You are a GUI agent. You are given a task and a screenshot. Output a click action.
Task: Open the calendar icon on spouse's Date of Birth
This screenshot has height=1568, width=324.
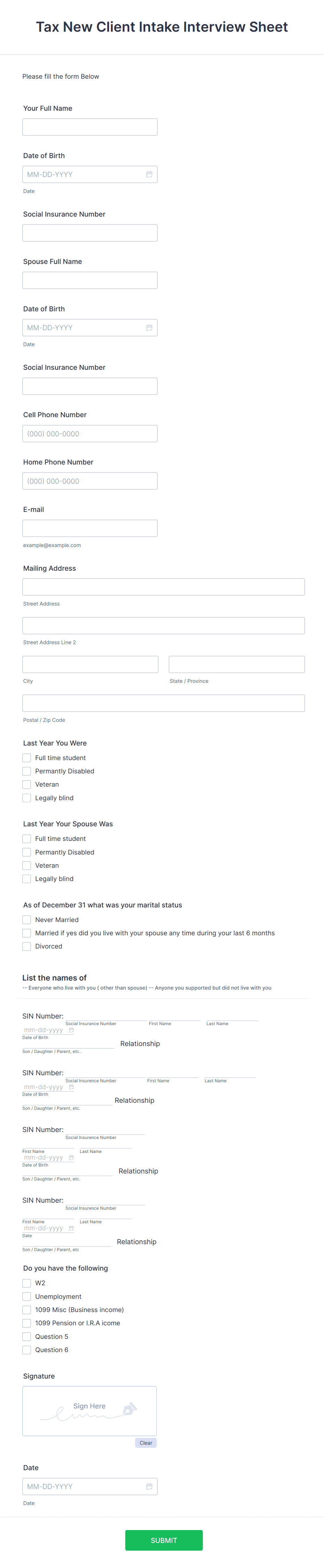(x=150, y=327)
